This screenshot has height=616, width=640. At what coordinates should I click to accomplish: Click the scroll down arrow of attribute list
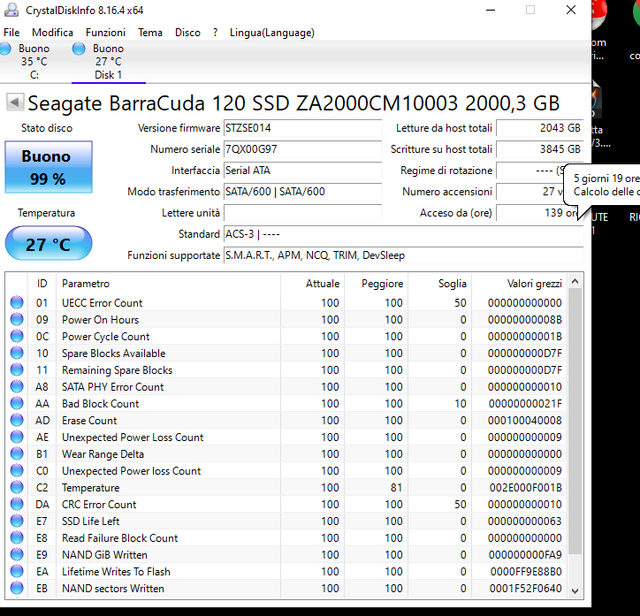click(575, 591)
